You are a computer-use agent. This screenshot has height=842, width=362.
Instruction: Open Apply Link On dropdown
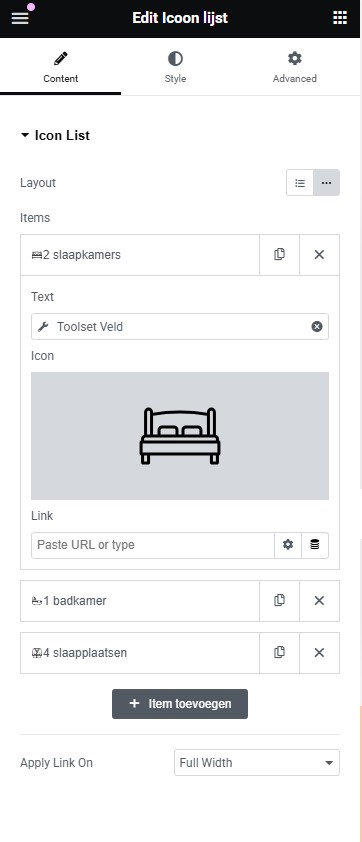point(257,763)
